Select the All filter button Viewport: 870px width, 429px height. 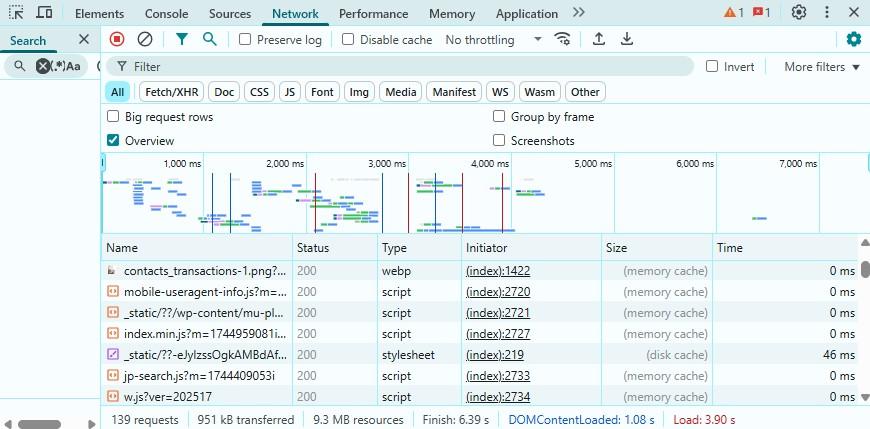(x=117, y=92)
